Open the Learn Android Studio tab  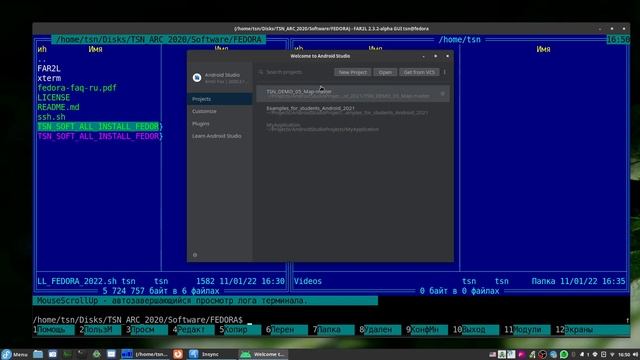click(x=220, y=136)
